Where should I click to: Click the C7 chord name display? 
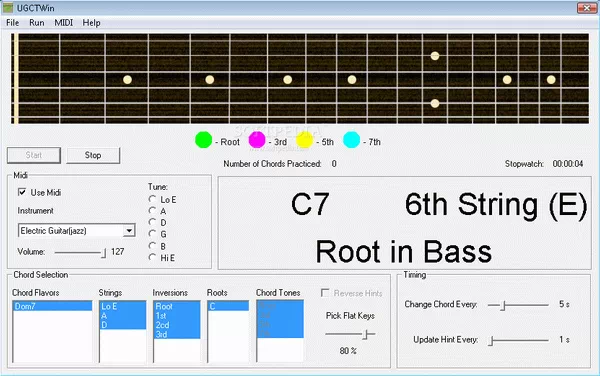310,204
